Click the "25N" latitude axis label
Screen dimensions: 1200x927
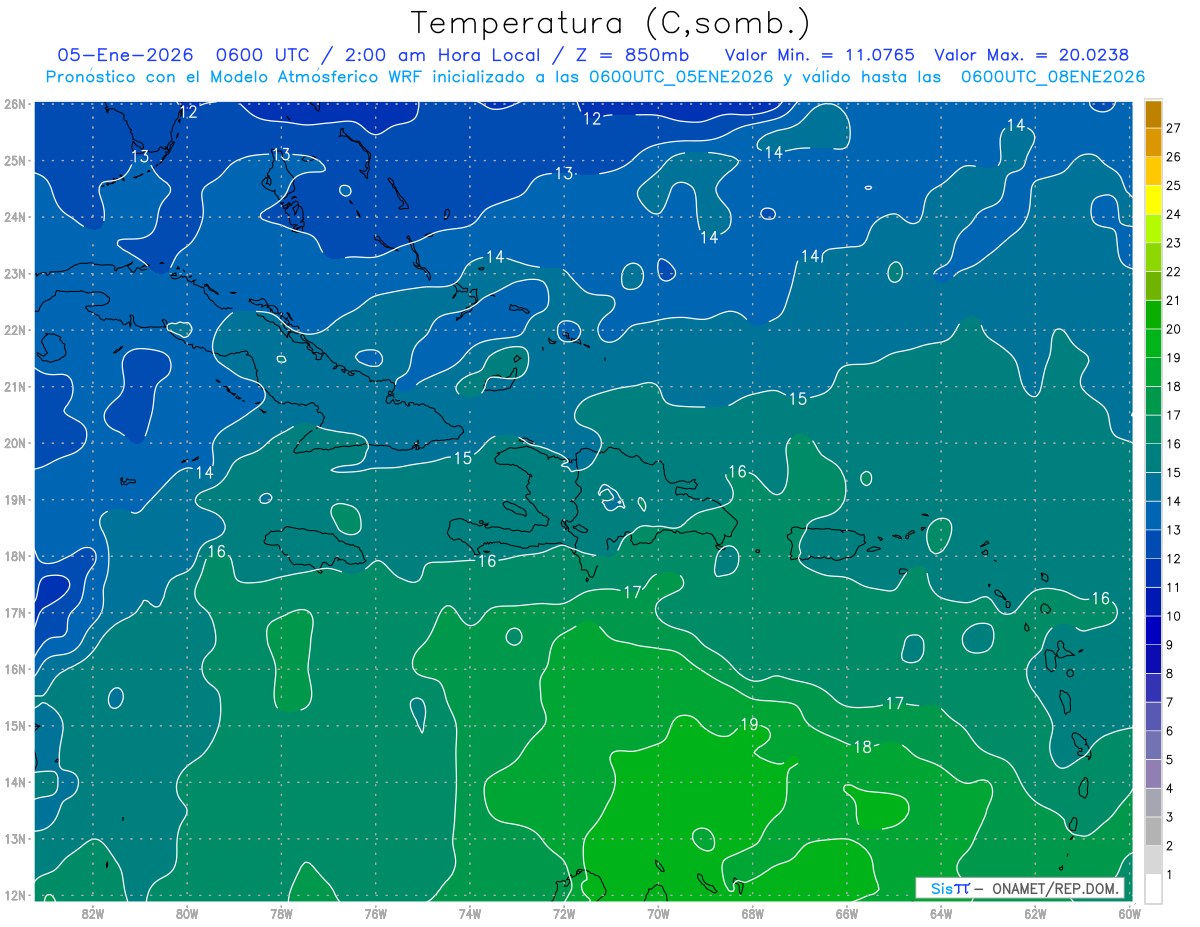click(x=15, y=160)
